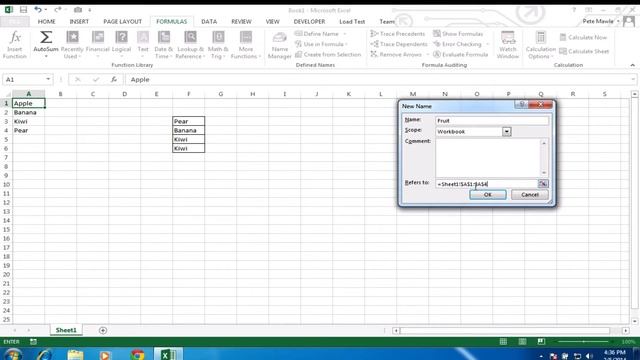Click the Refers to range field
This screenshot has height=360, width=640.
487,184
